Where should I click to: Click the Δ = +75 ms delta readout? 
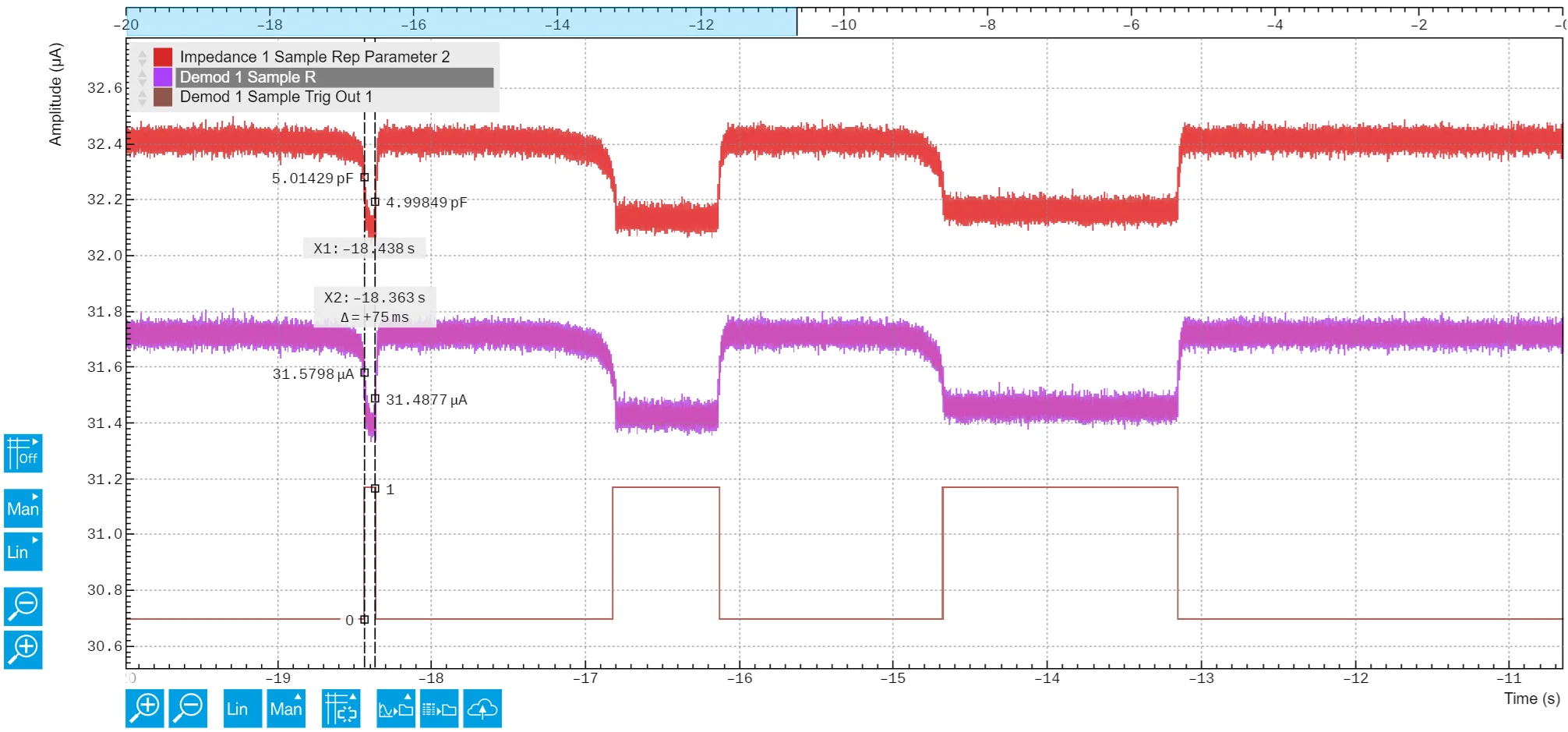point(375,317)
